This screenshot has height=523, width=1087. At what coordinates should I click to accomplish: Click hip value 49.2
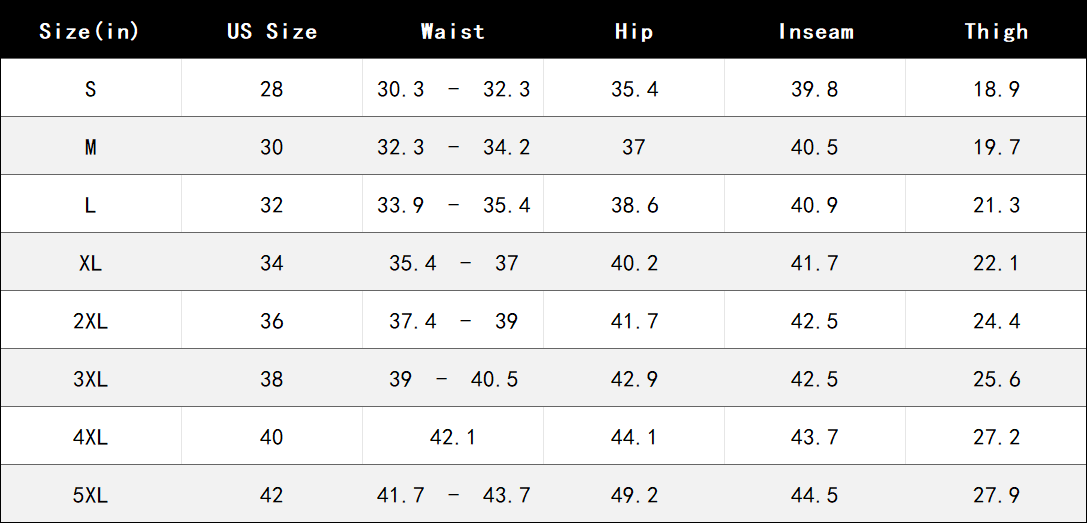634,496
